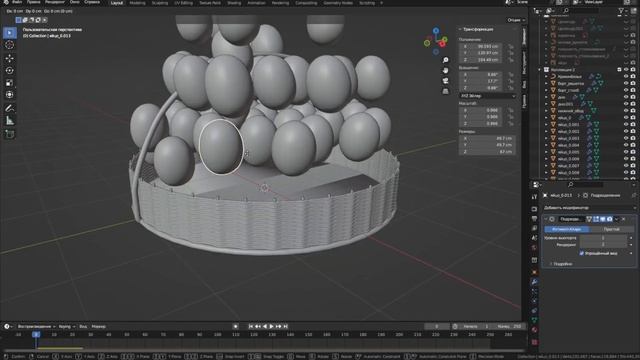Toggle Коллекция 2 eye visibility
The width and height of the screenshot is (640, 360).
[x=626, y=69]
